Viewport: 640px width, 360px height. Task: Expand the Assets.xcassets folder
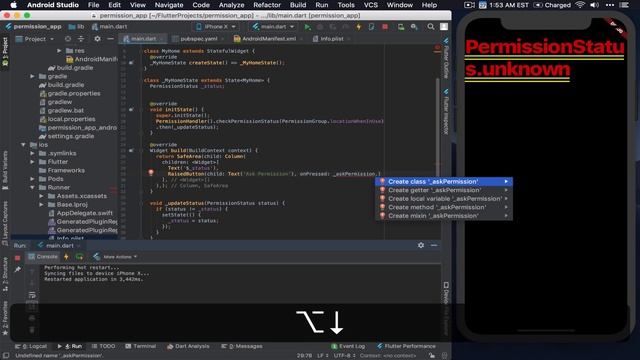click(41, 196)
